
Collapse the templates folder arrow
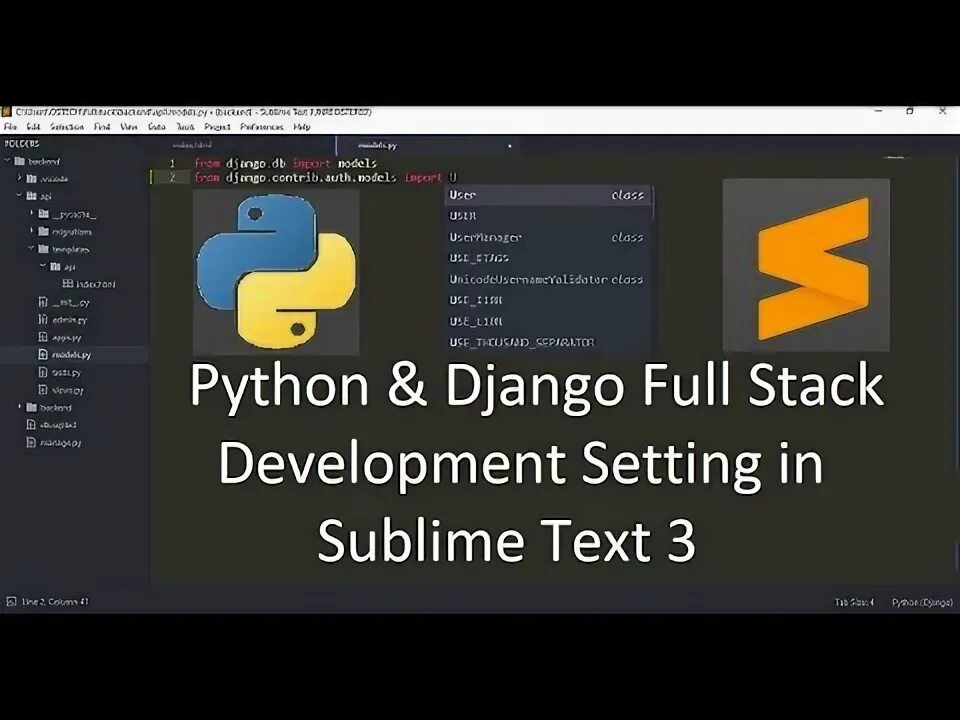point(31,249)
